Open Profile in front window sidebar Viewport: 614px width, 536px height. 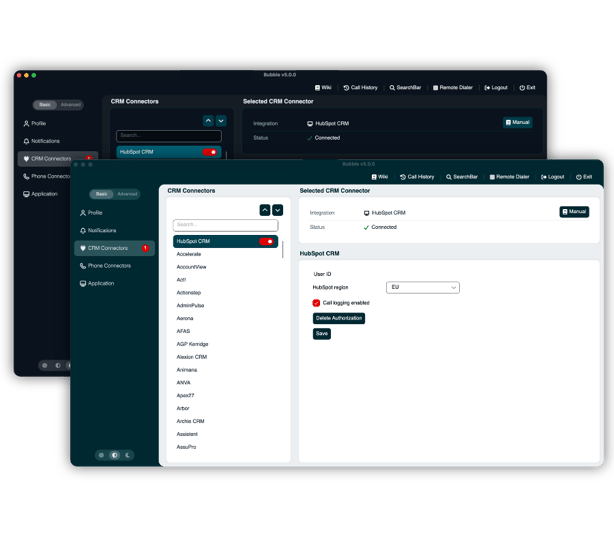click(x=91, y=213)
